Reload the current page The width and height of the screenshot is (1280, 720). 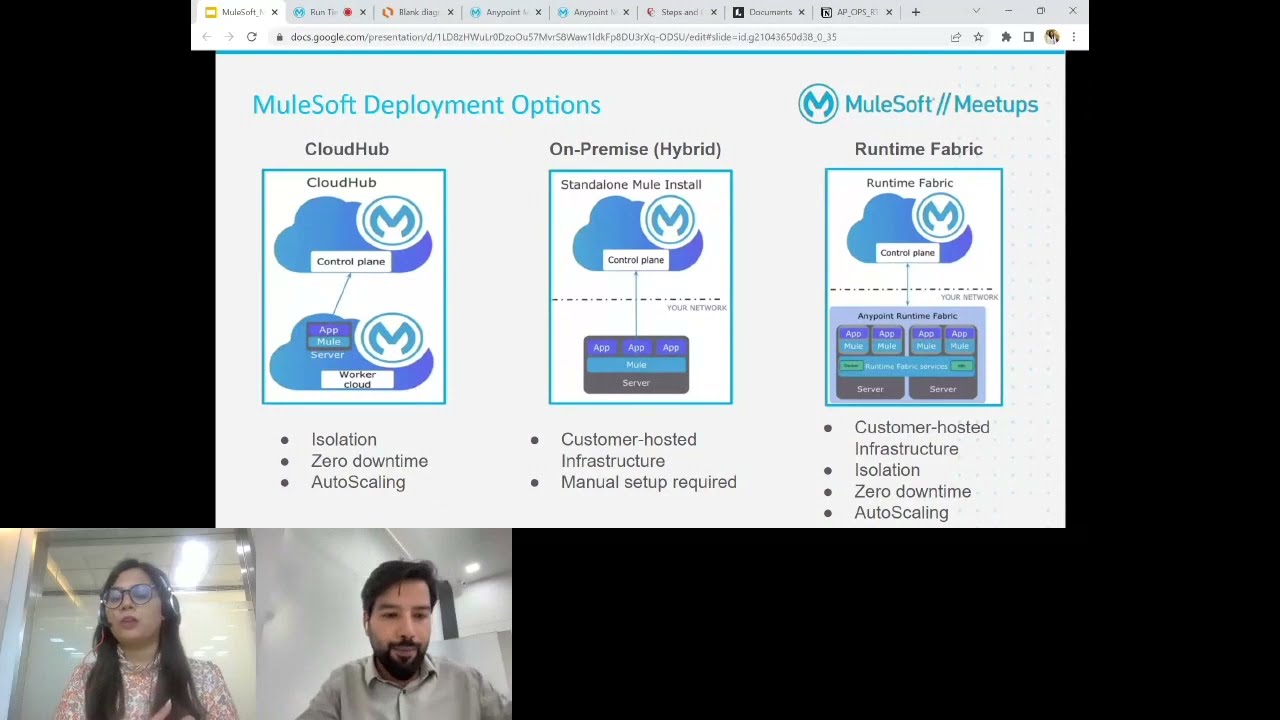(252, 37)
